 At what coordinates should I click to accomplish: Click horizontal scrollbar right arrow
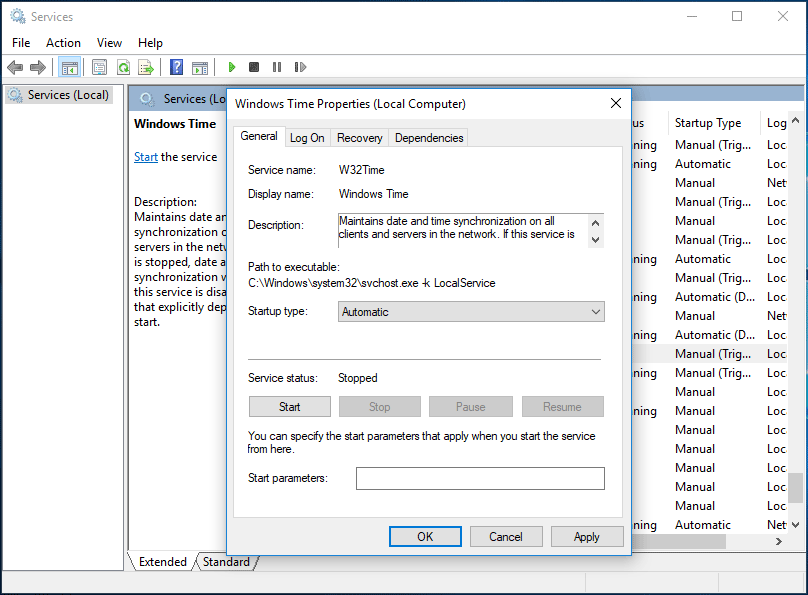pyautogui.click(x=779, y=541)
